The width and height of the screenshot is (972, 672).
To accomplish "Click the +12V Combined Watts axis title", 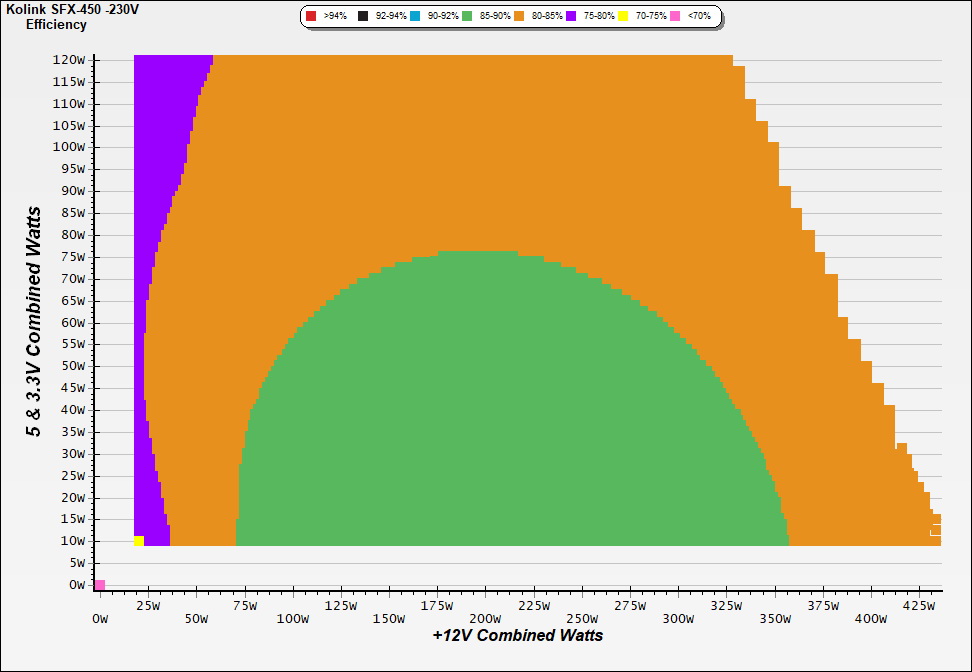I will 518,635.
